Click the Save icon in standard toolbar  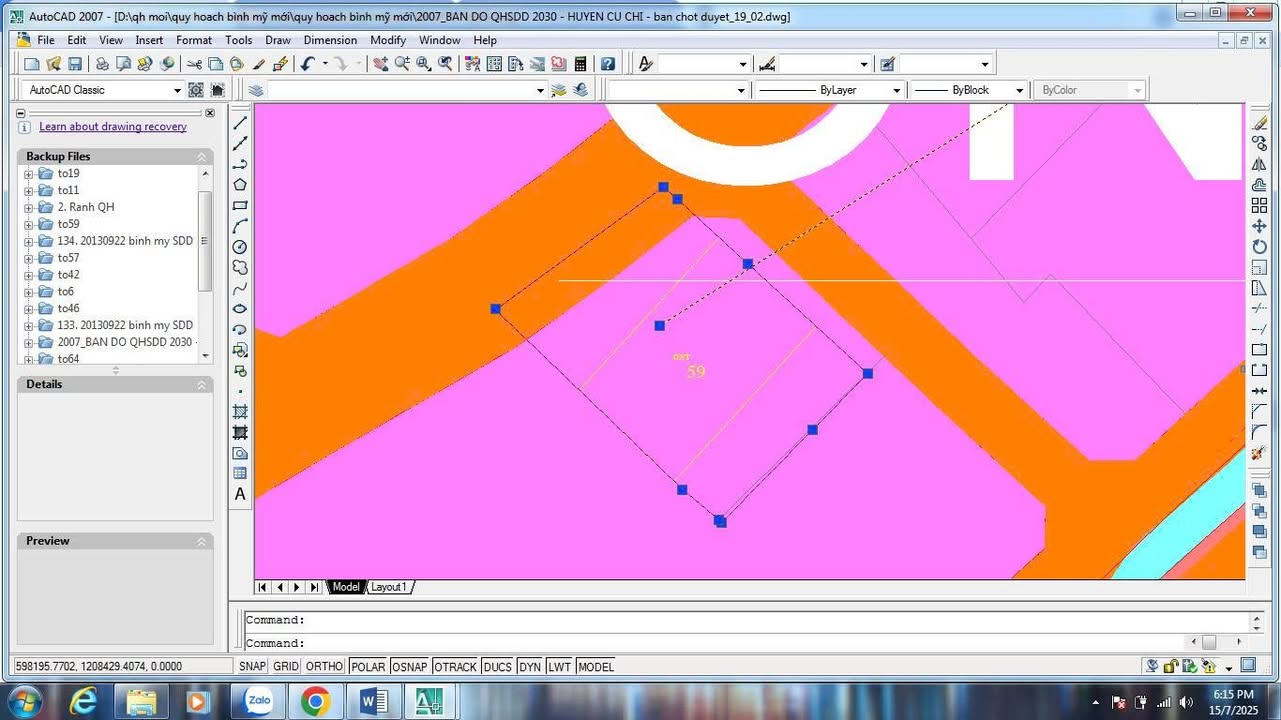75,64
